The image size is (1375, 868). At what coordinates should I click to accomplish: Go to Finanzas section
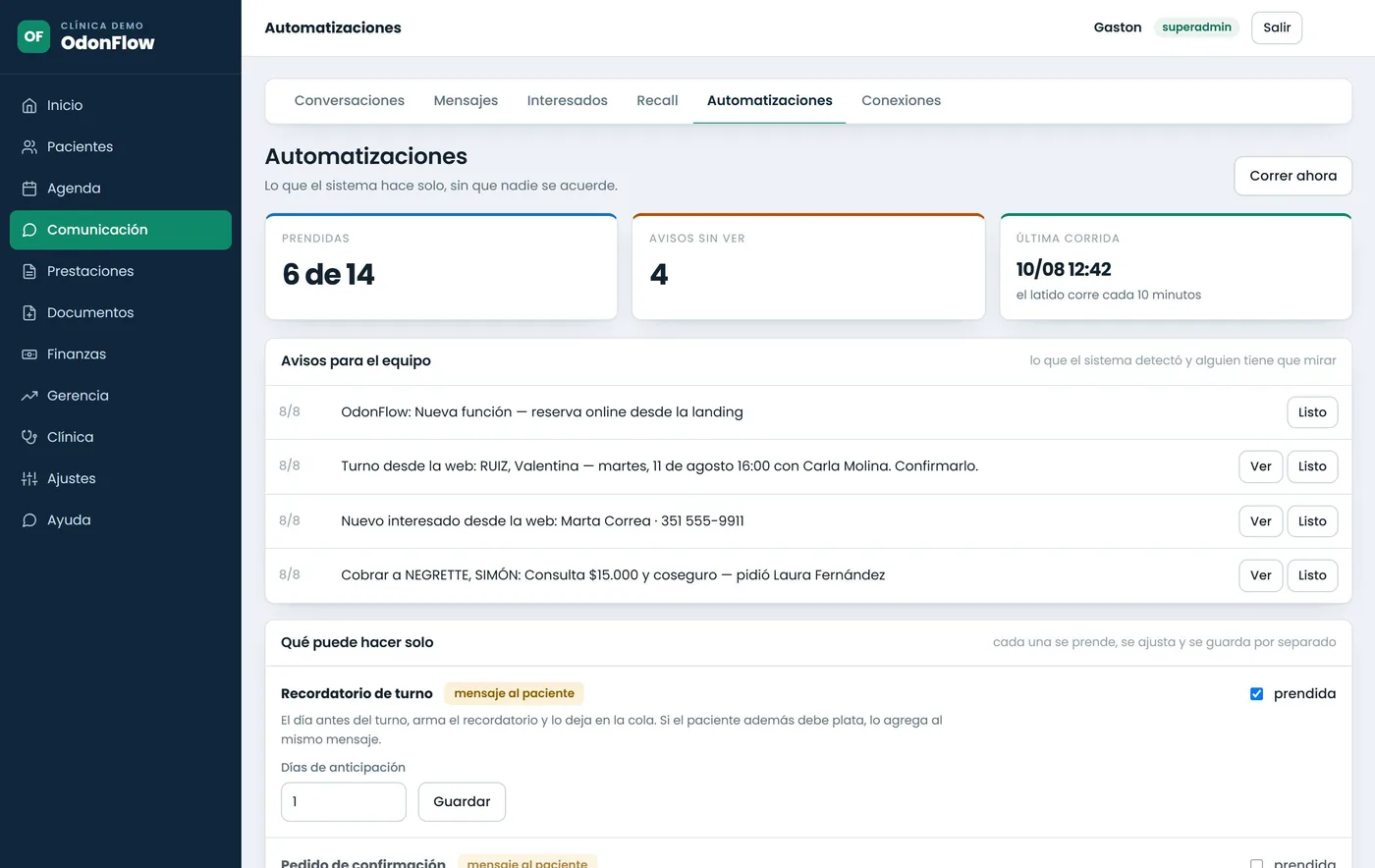coord(121,354)
